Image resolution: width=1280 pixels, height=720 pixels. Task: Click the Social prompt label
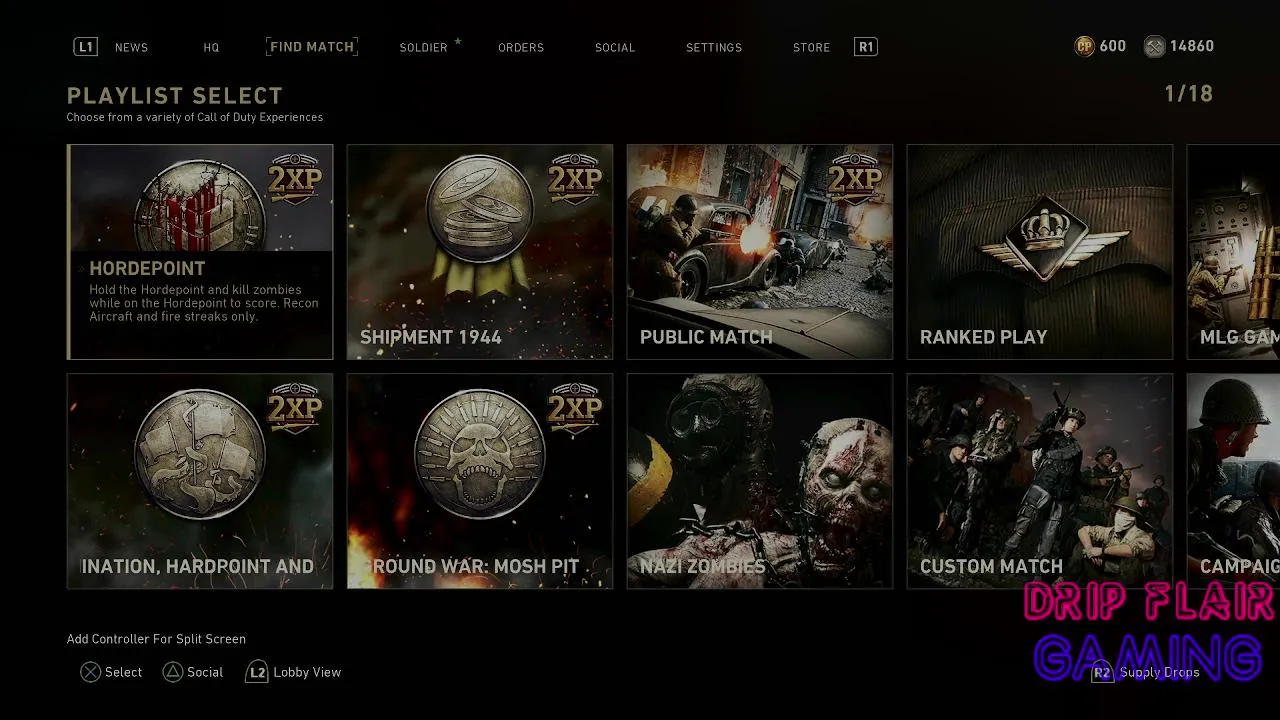(205, 672)
